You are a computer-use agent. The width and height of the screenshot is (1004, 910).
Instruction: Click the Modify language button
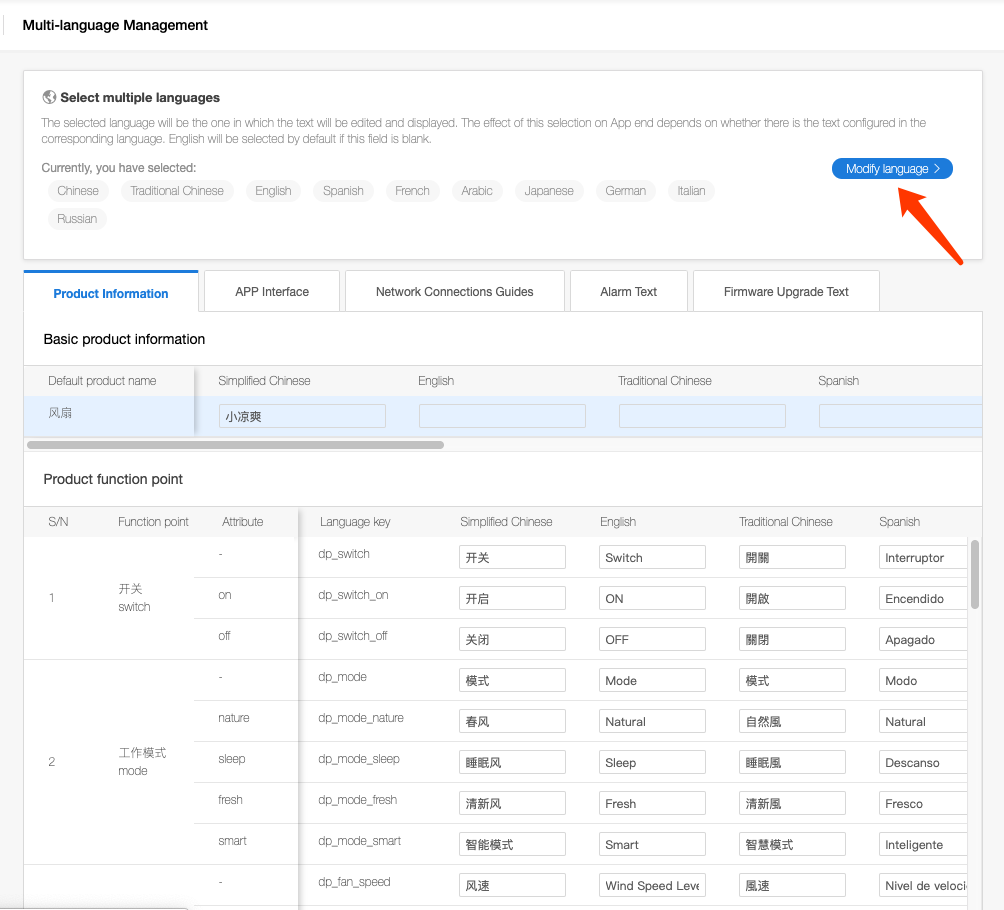tap(892, 169)
